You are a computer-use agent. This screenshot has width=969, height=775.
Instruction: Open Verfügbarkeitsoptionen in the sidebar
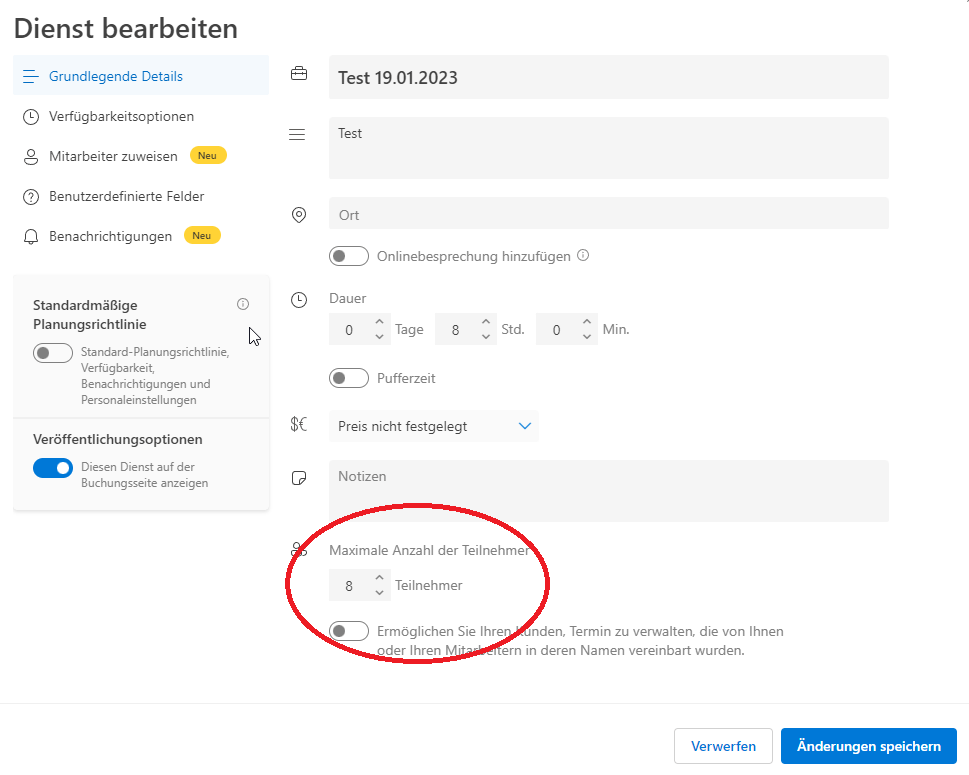point(121,116)
